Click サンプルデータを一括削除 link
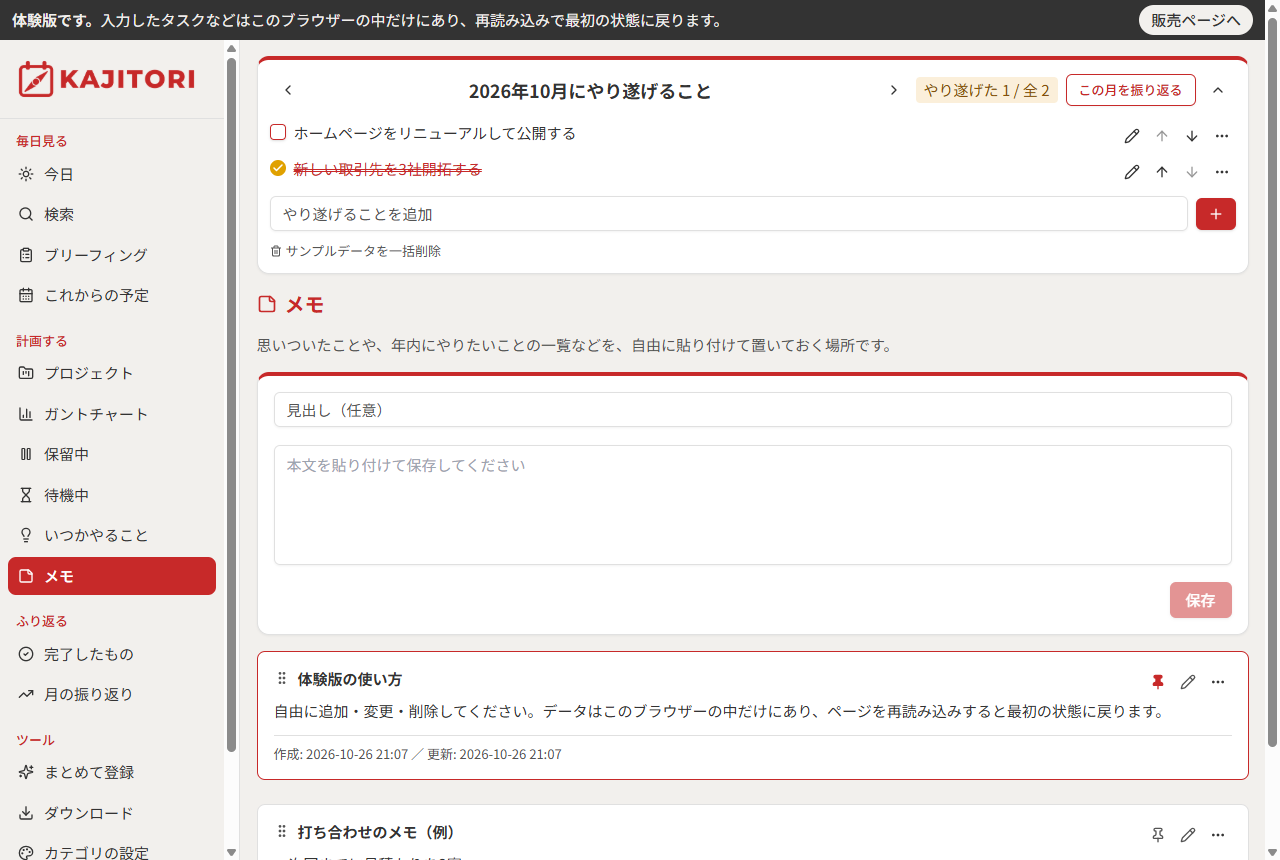1280x860 pixels. click(356, 251)
